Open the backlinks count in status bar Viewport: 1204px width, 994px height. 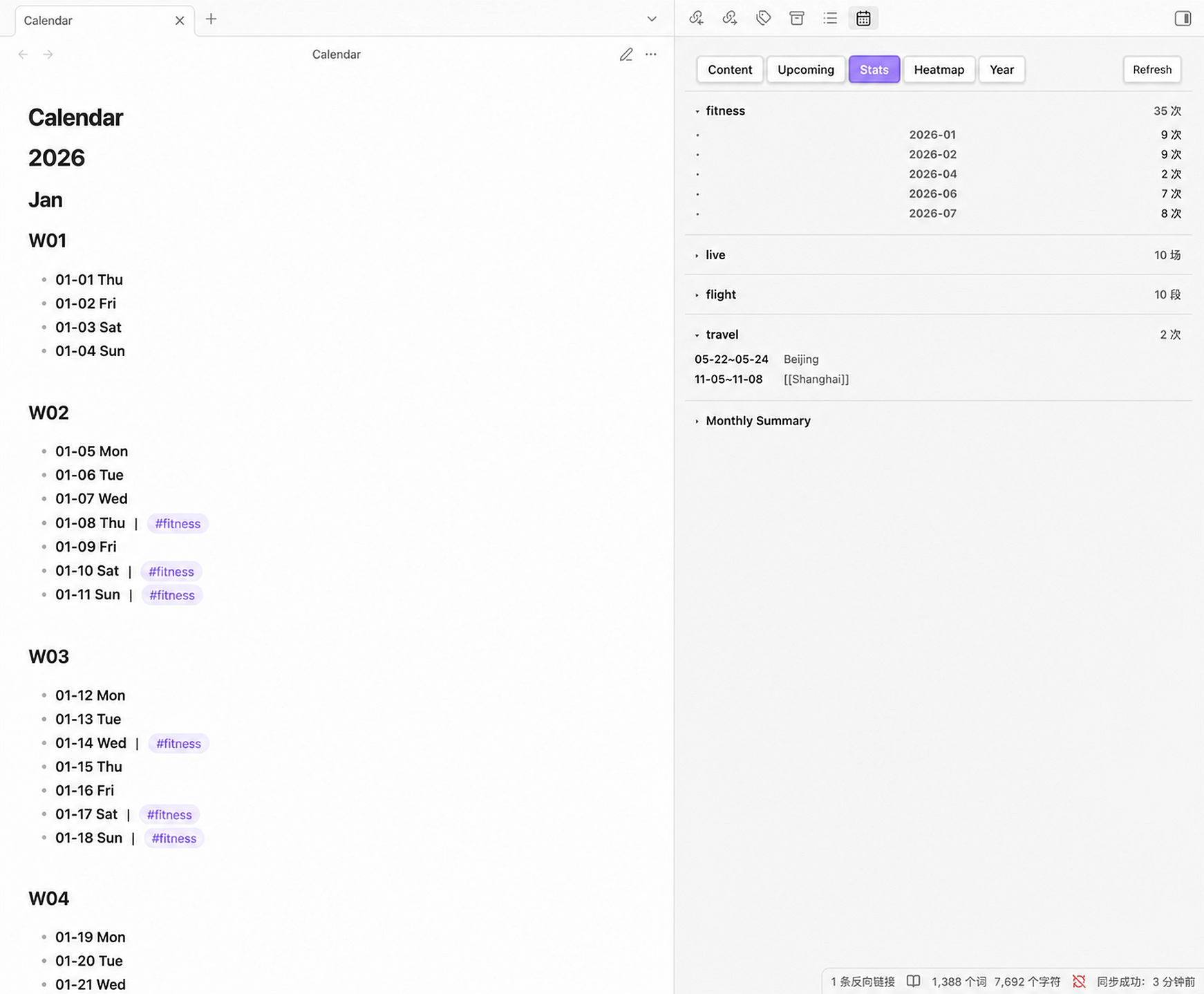tap(863, 982)
